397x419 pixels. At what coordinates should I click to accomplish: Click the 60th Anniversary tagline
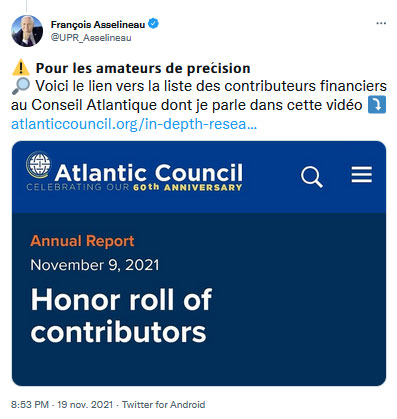(x=134, y=187)
